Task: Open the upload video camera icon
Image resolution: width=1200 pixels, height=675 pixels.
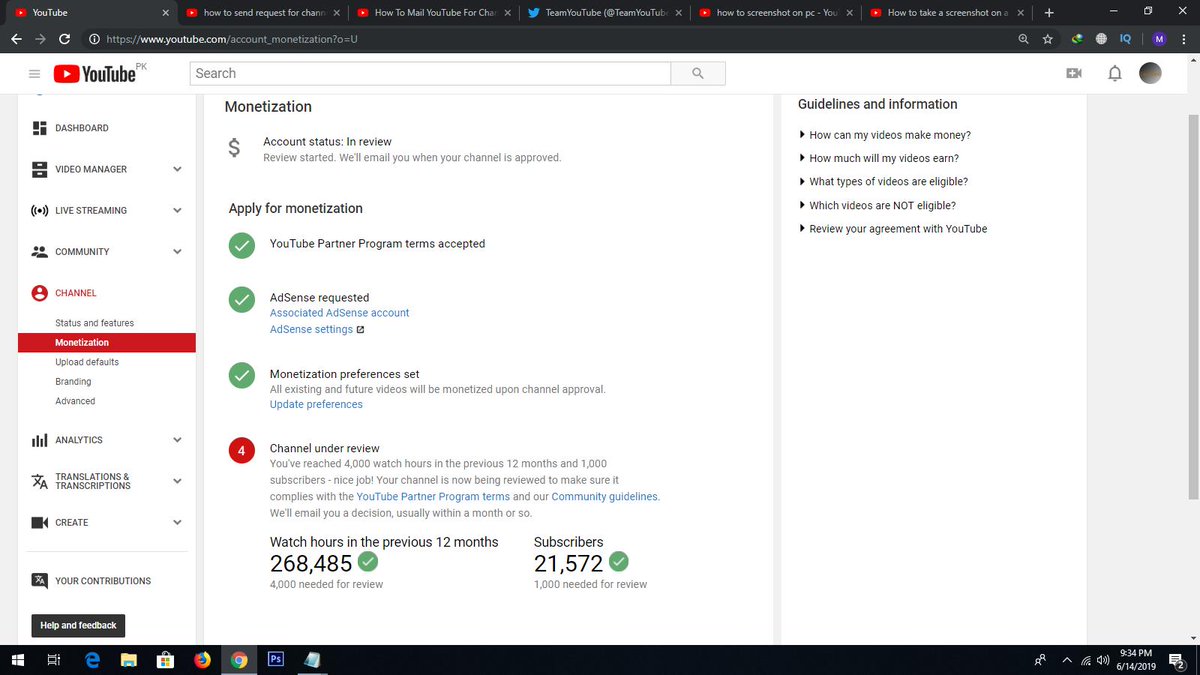Action: pyautogui.click(x=1074, y=73)
